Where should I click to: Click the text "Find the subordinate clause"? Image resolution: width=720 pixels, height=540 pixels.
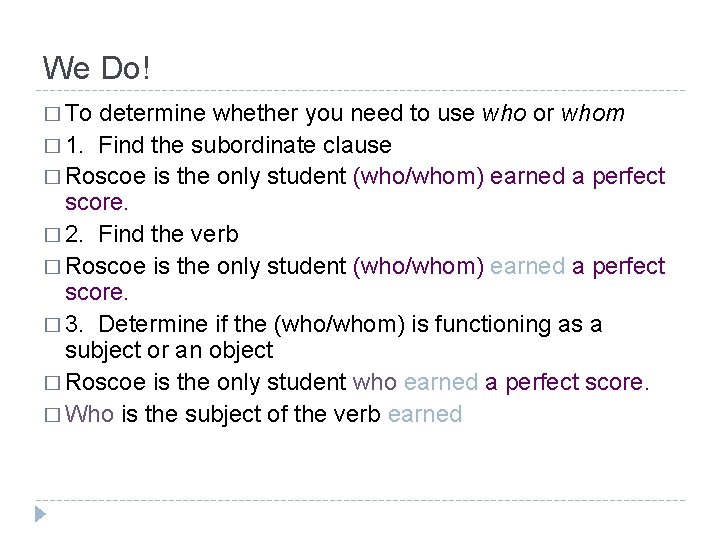click(245, 145)
